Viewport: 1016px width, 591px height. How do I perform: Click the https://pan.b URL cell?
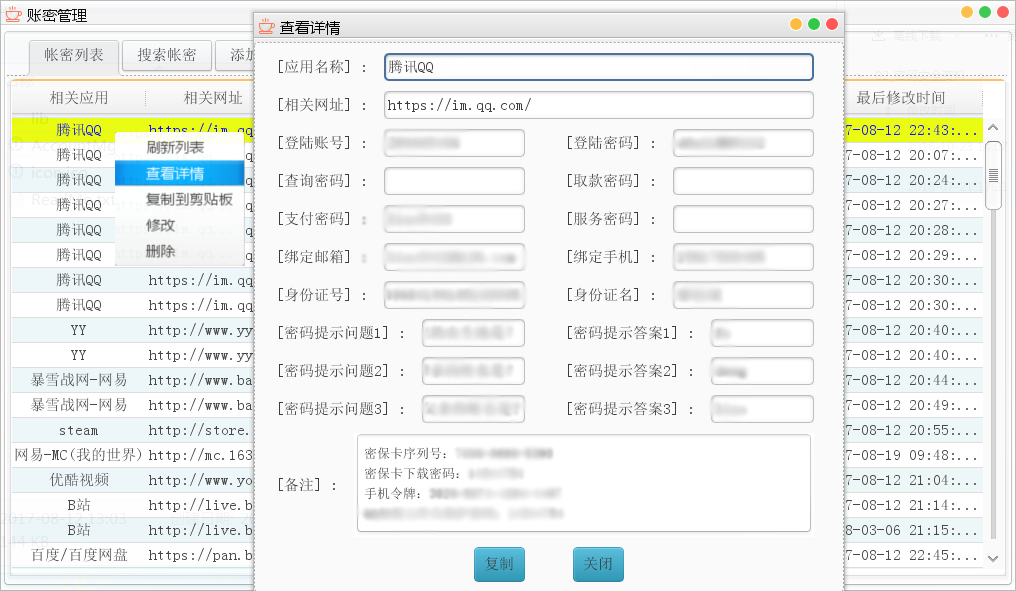point(200,555)
